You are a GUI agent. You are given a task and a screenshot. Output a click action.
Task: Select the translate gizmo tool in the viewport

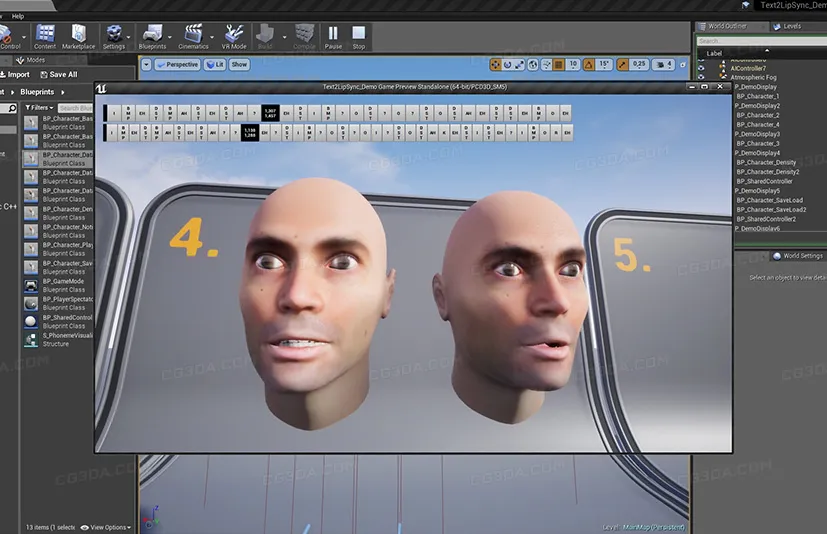495,65
